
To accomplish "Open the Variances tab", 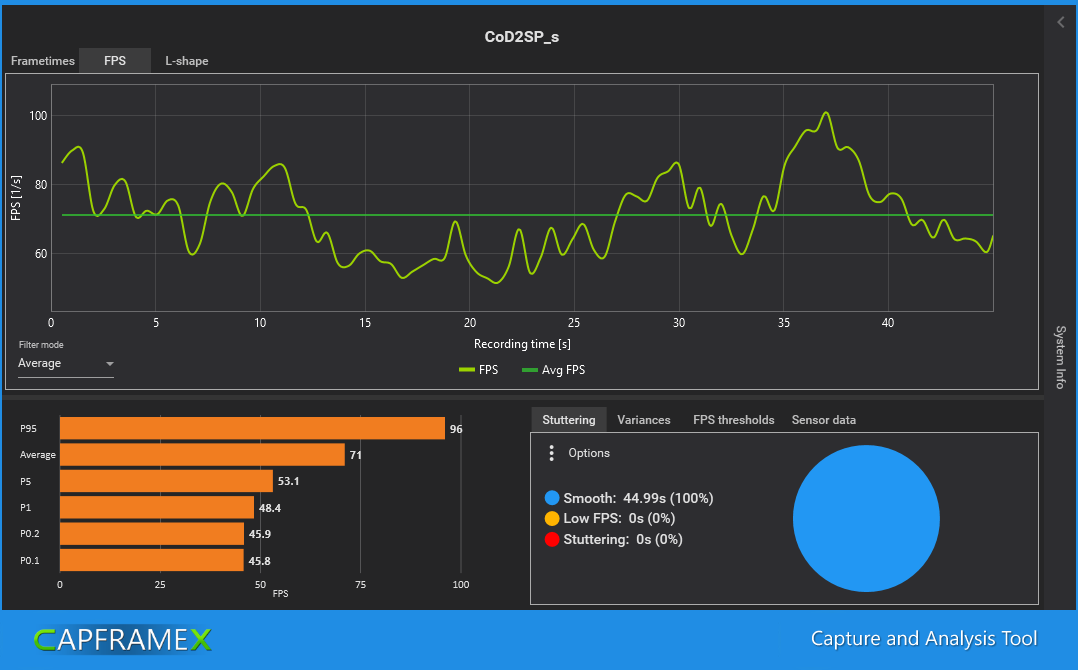I will pyautogui.click(x=644, y=420).
